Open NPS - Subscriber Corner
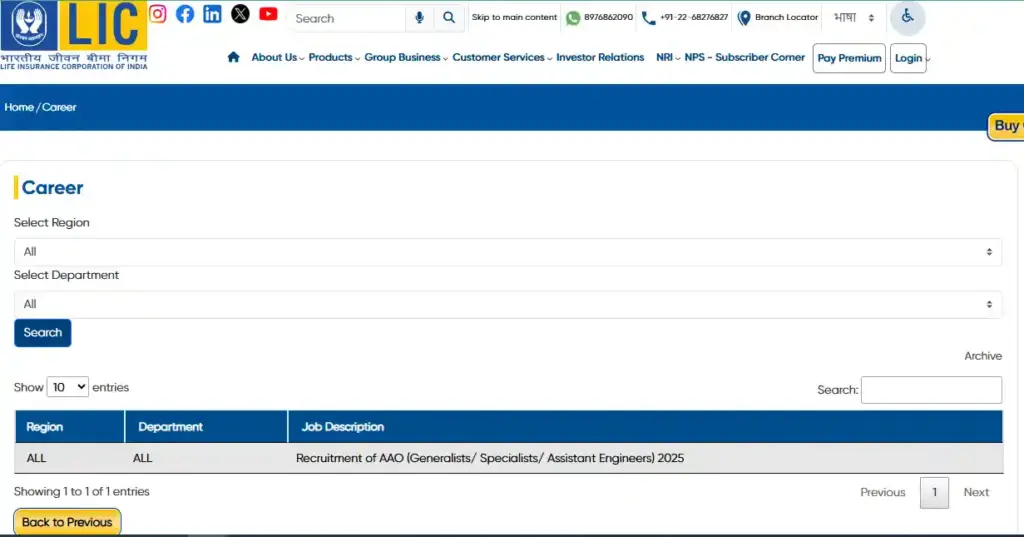The image size is (1024, 537). point(744,57)
